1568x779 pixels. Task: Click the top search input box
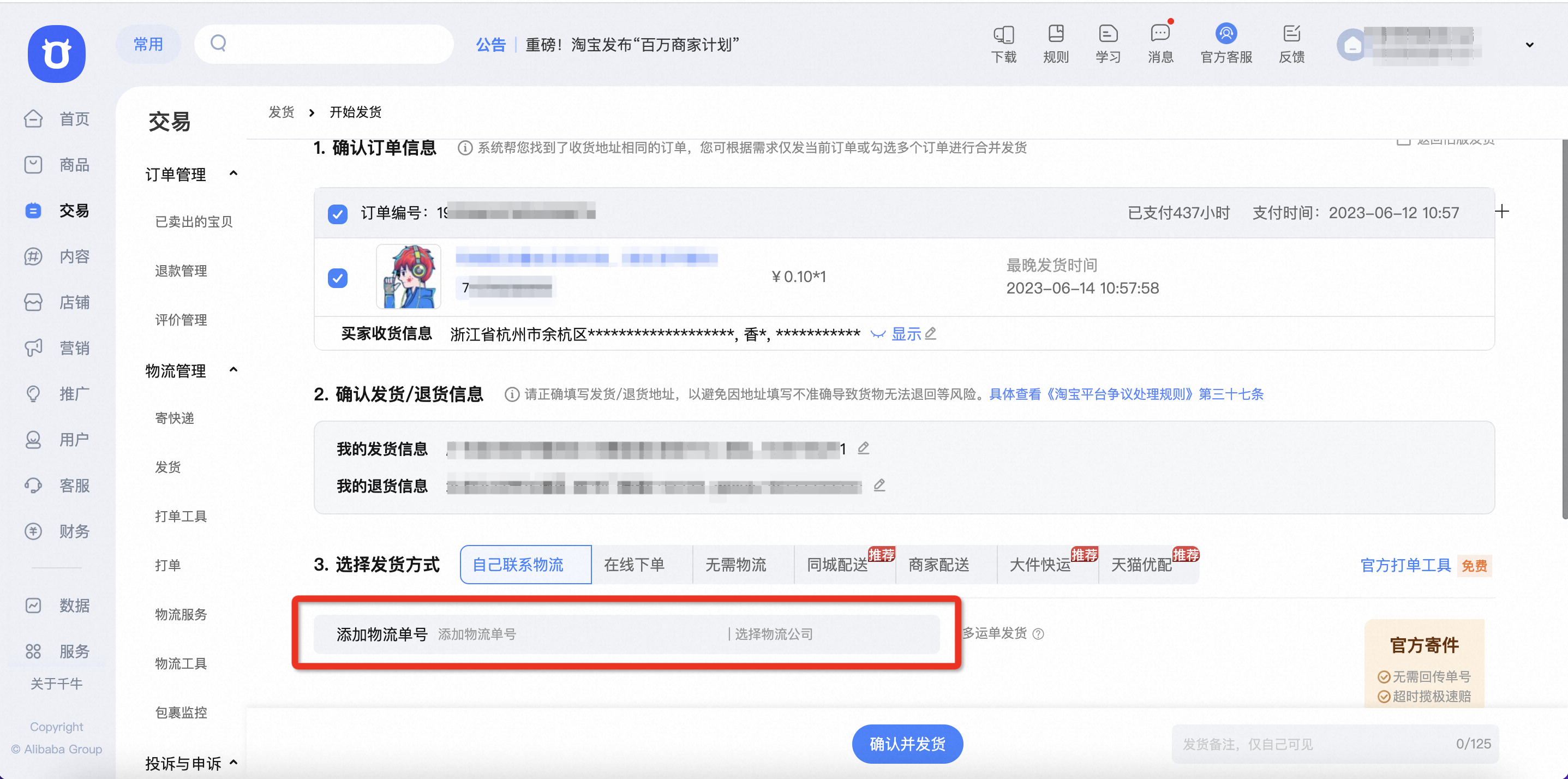(x=324, y=44)
